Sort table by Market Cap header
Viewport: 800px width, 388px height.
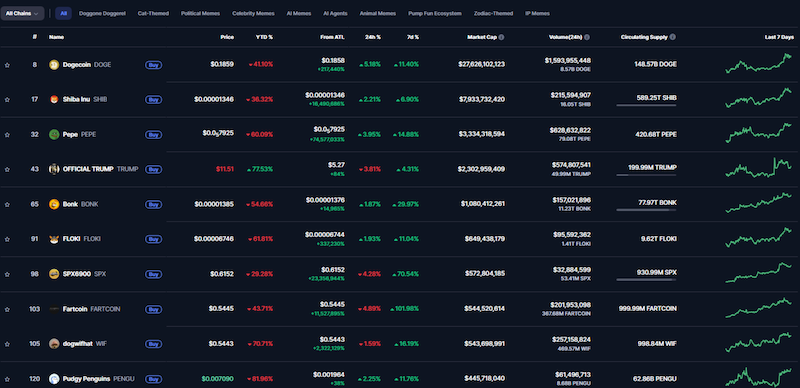tap(482, 37)
